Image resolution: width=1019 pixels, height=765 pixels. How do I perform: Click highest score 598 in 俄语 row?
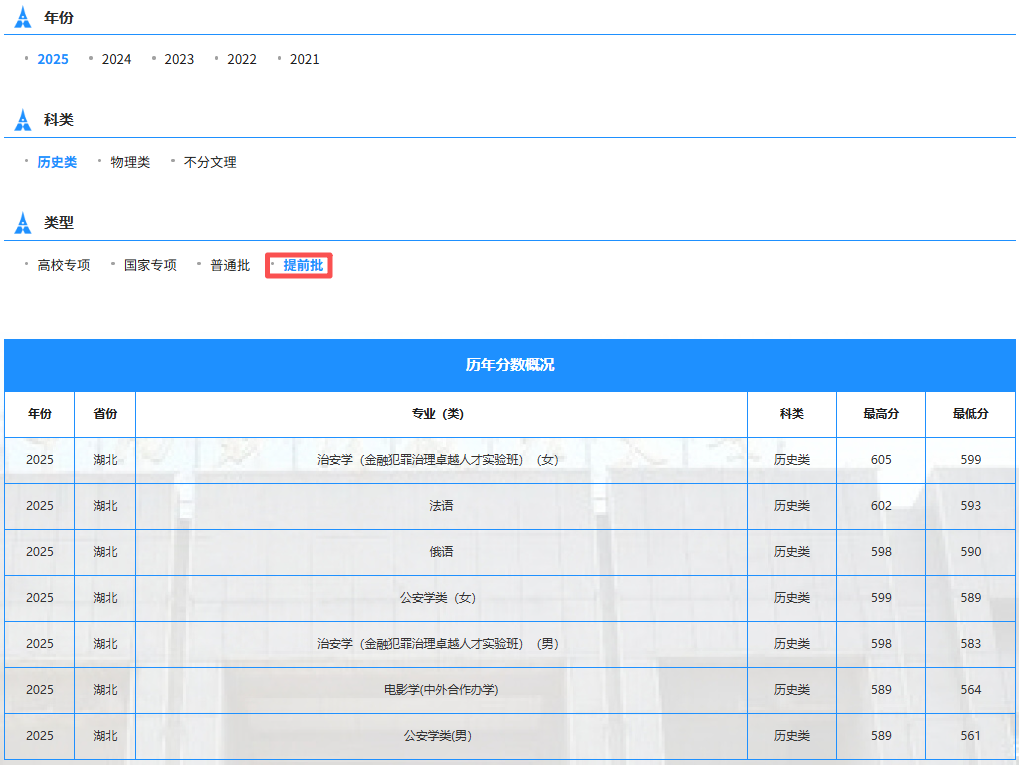click(881, 552)
